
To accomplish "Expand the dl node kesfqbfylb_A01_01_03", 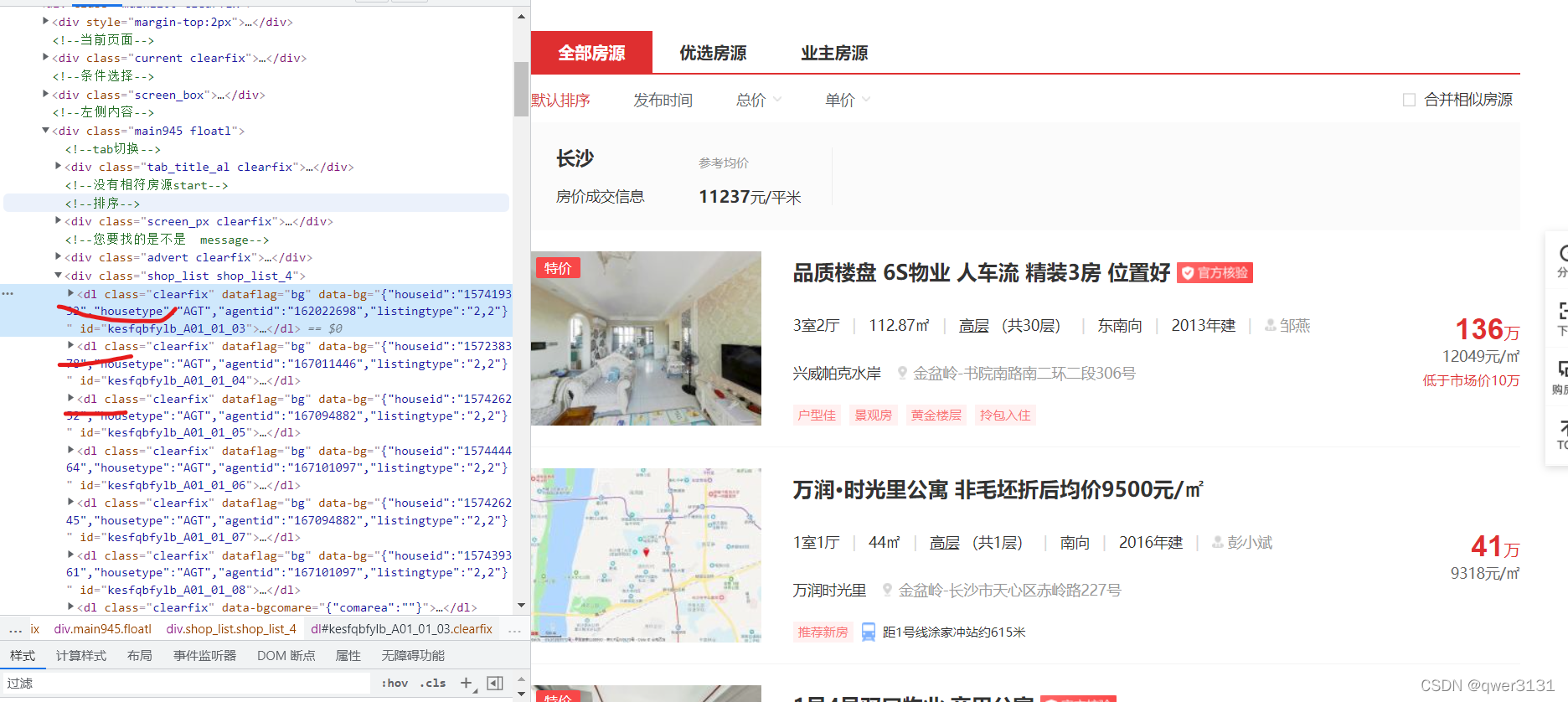I will (x=70, y=294).
